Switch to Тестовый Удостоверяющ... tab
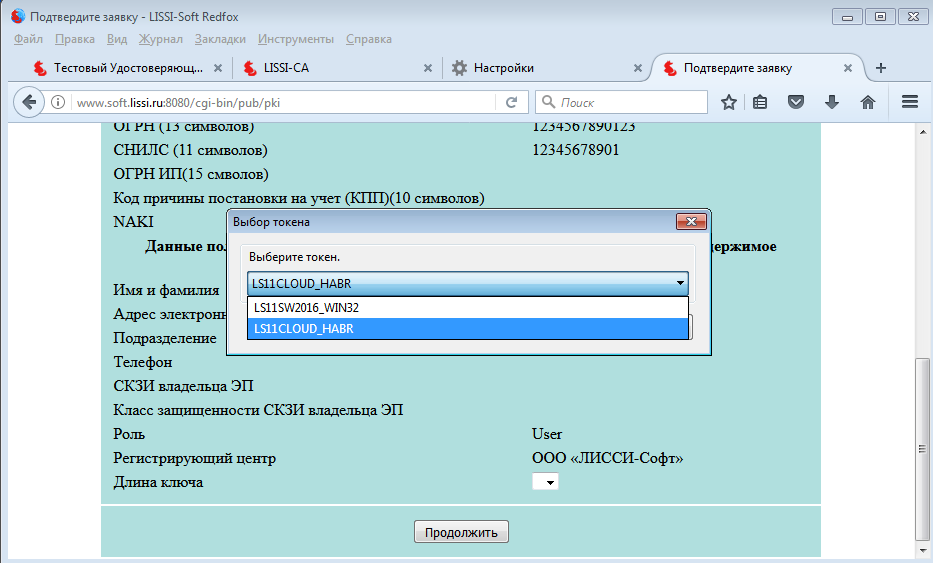 [127, 68]
